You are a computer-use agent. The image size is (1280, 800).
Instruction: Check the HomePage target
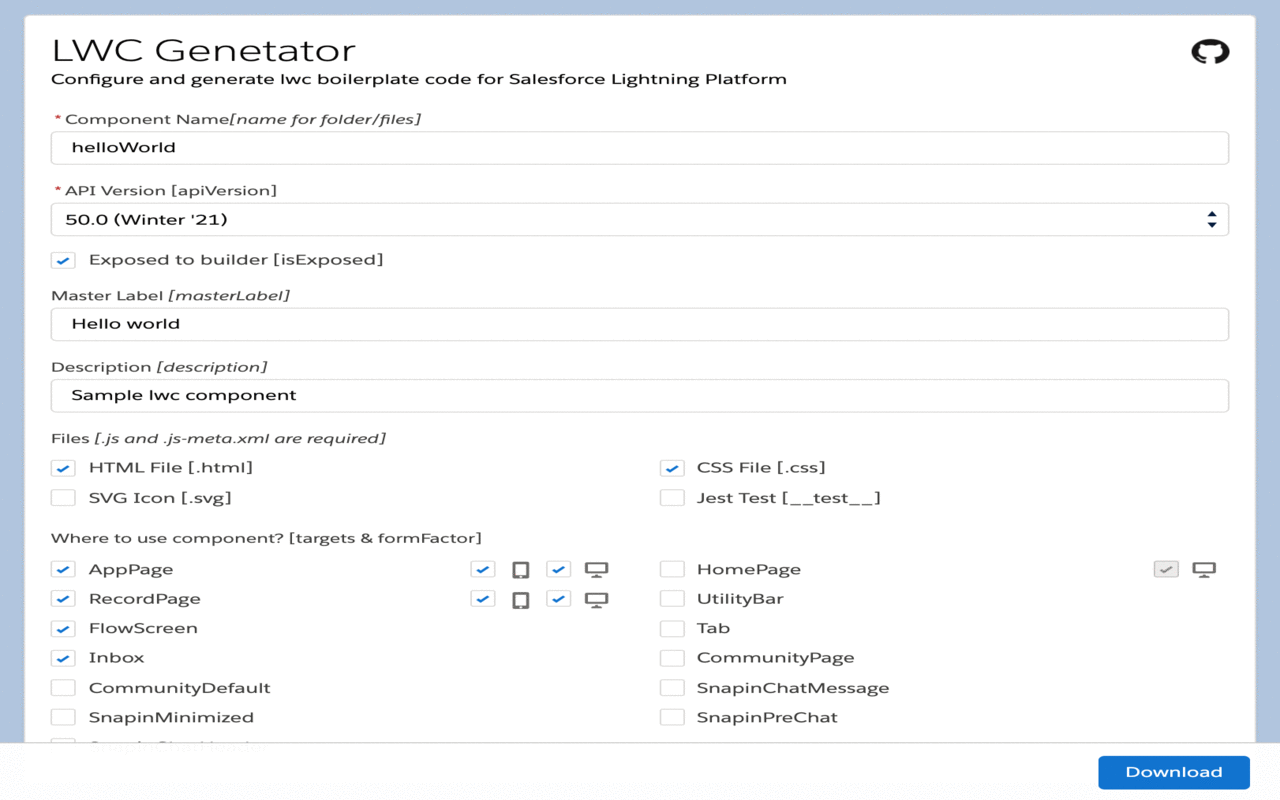point(672,570)
